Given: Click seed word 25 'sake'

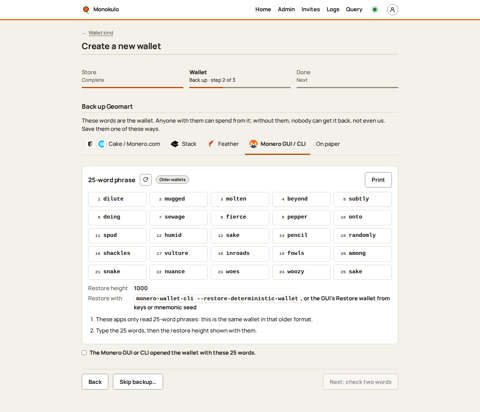Looking at the screenshot, I should tap(363, 272).
